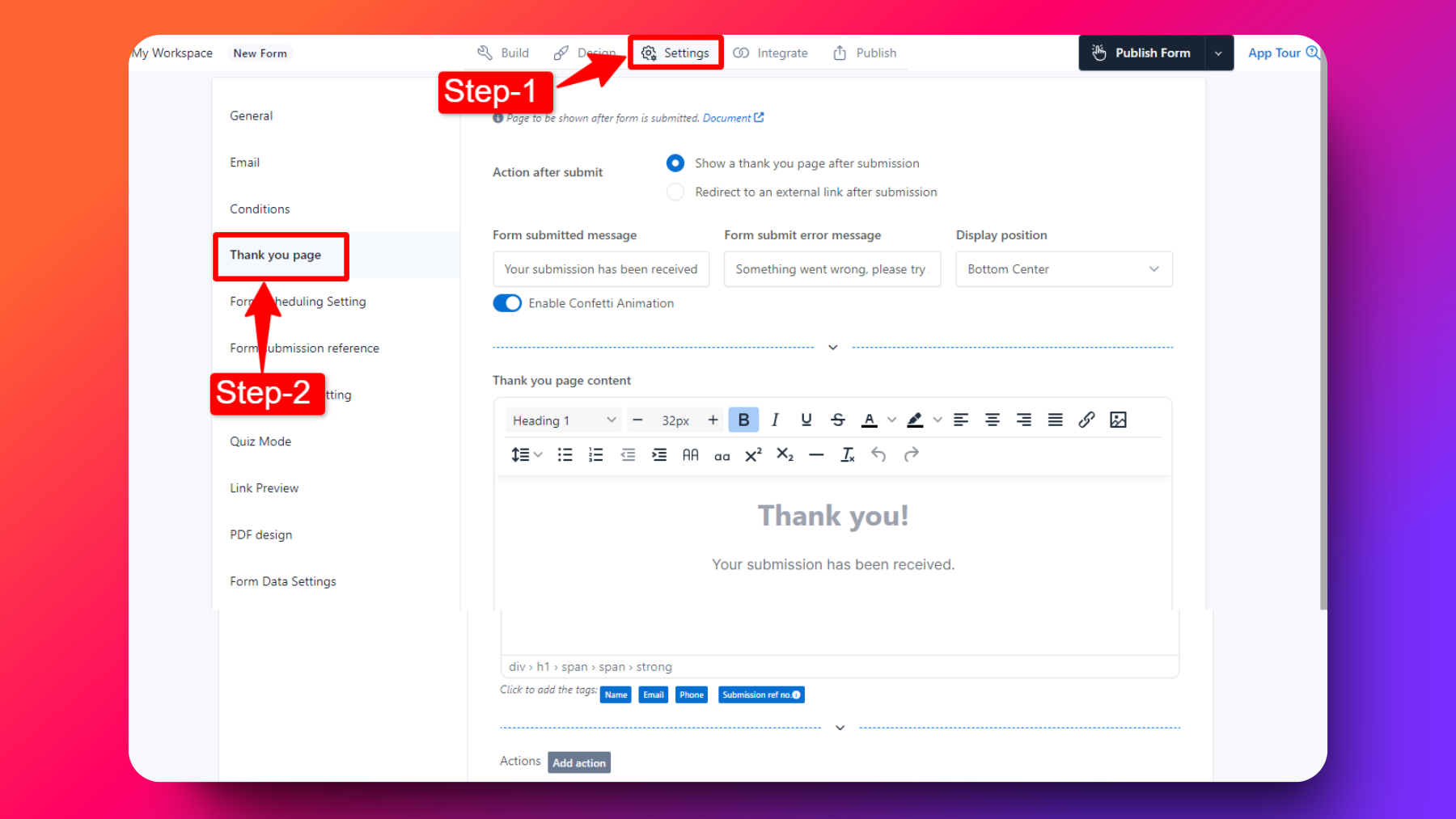Open the Document help link
Image resolution: width=1456 pixels, height=819 pixels.
click(733, 118)
